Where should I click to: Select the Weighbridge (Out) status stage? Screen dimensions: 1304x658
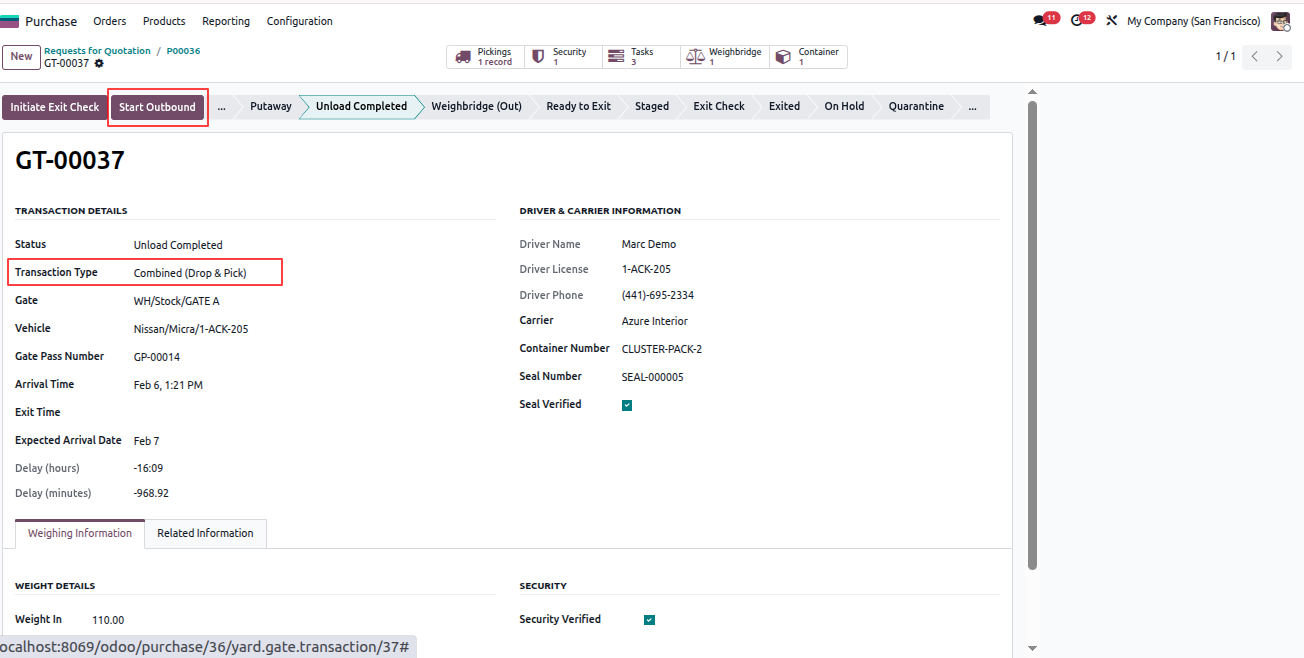click(476, 106)
